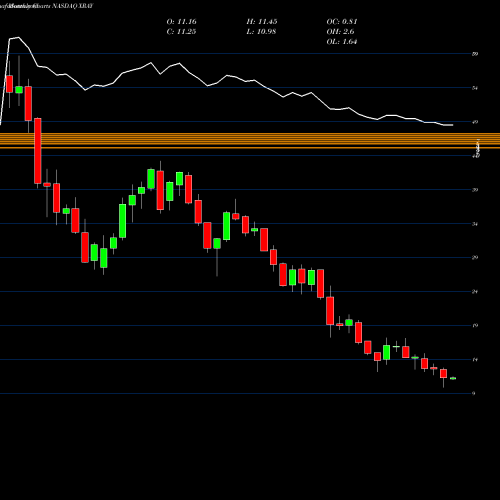
Task: Click the 24 price axis label
Action: pos(475,291)
